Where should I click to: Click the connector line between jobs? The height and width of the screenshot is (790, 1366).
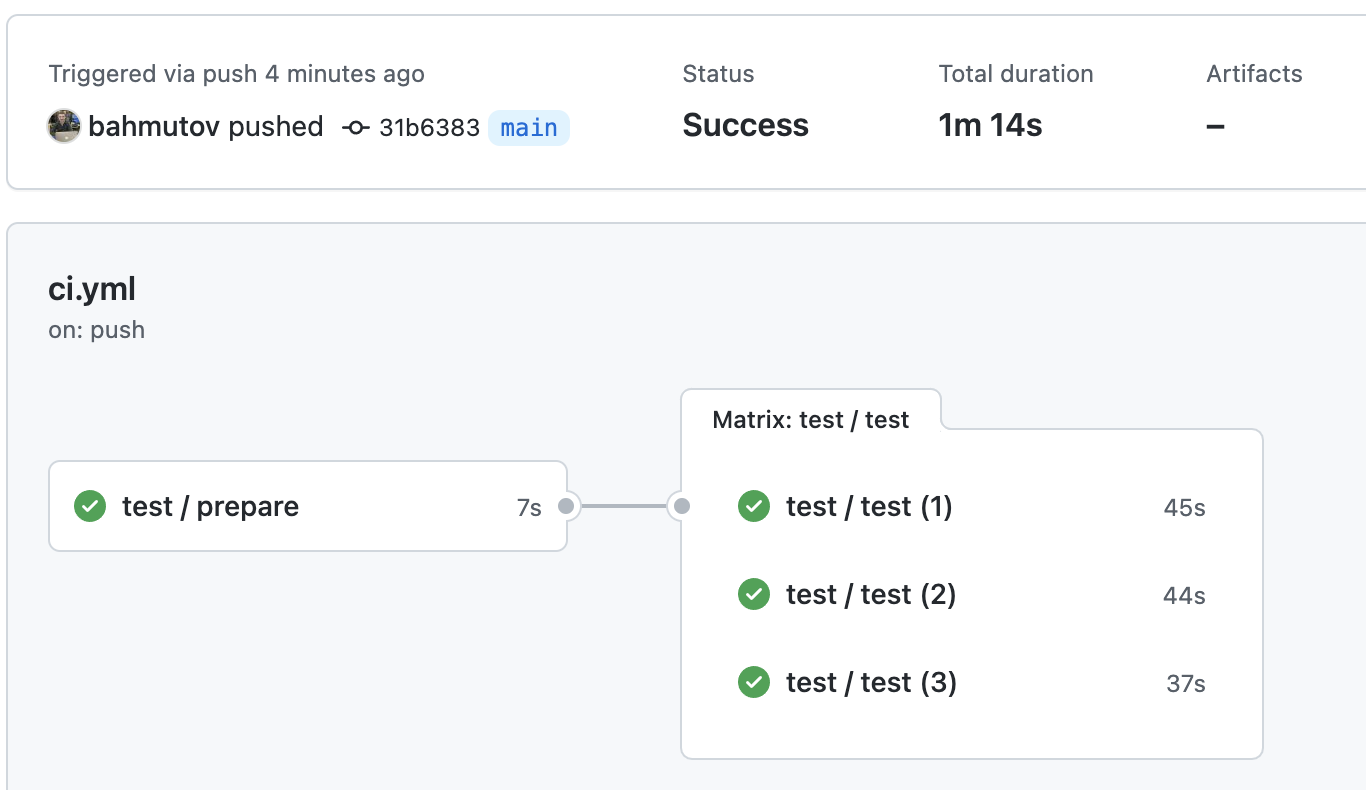coord(624,506)
